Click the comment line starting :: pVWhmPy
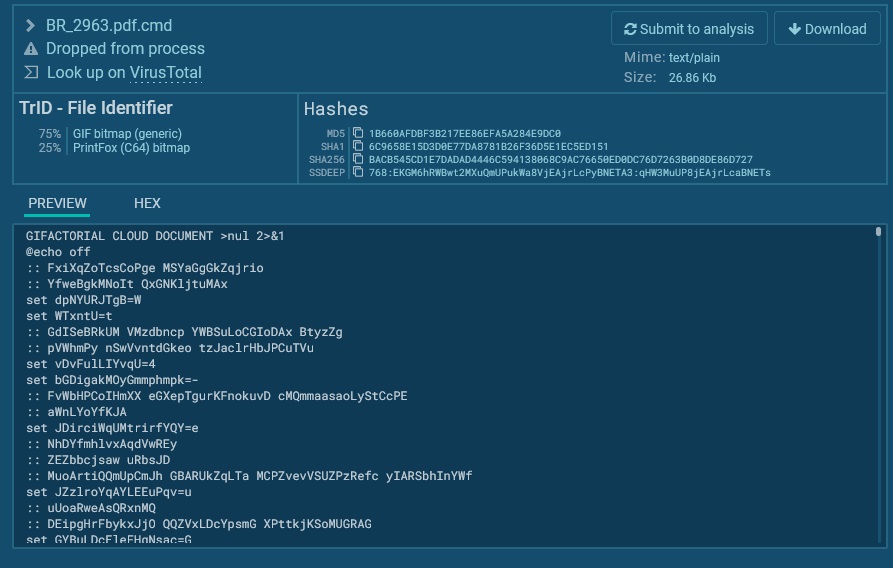 point(170,348)
